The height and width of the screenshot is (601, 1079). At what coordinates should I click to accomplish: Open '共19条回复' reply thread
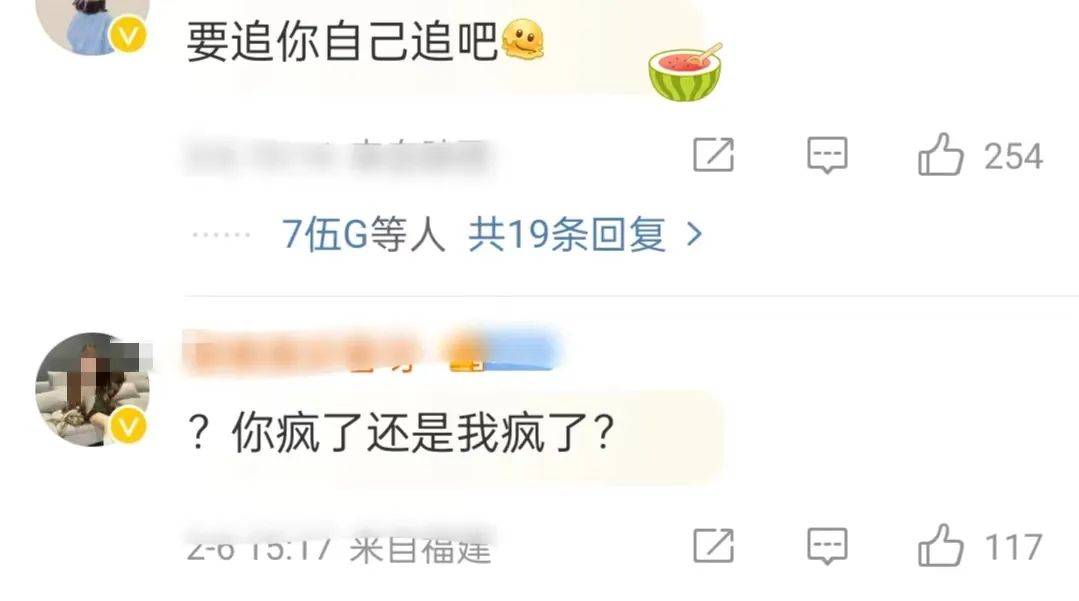click(567, 235)
